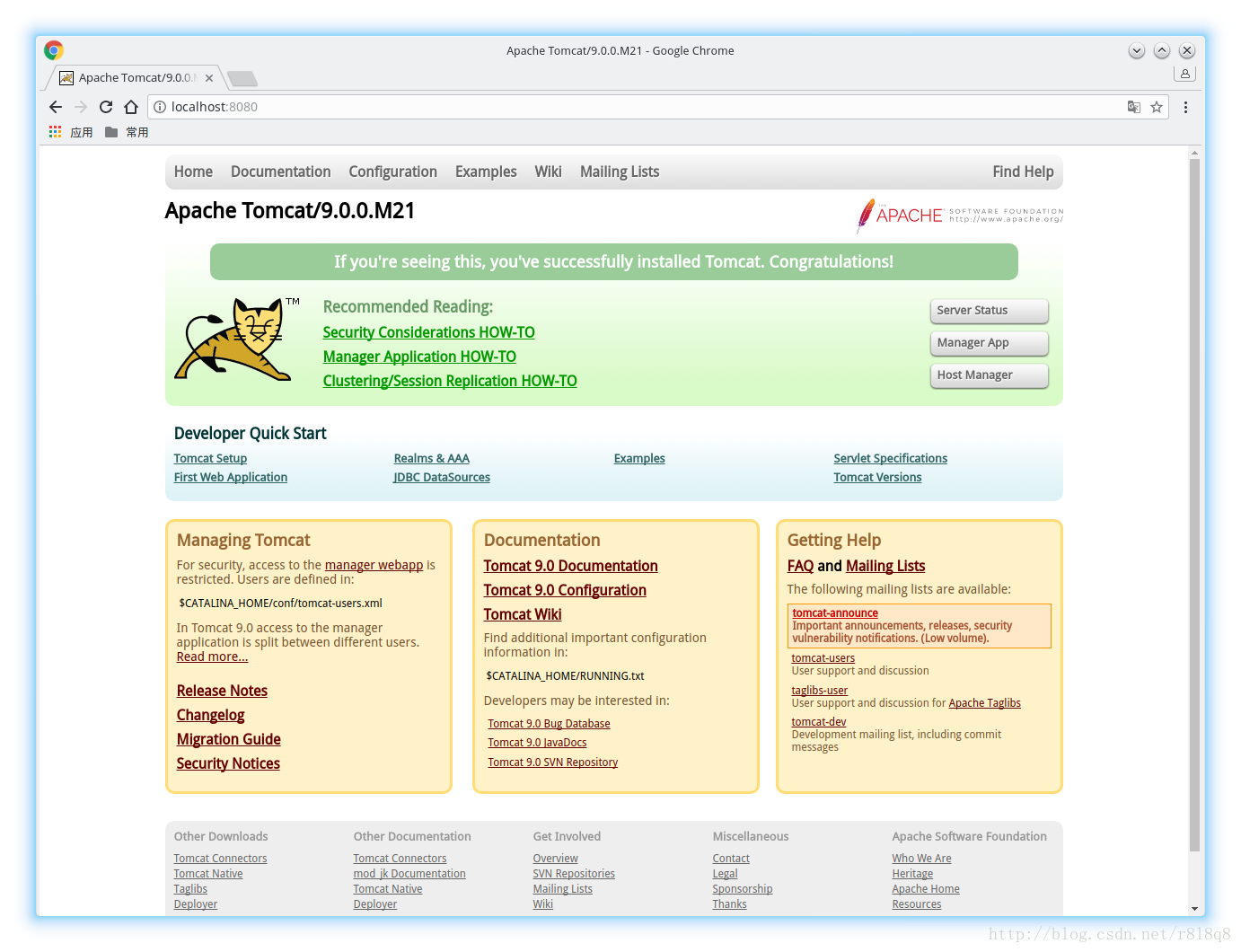Click Read more... in Managing Tomcat
Screen dimensions: 1241x952
[212, 657]
